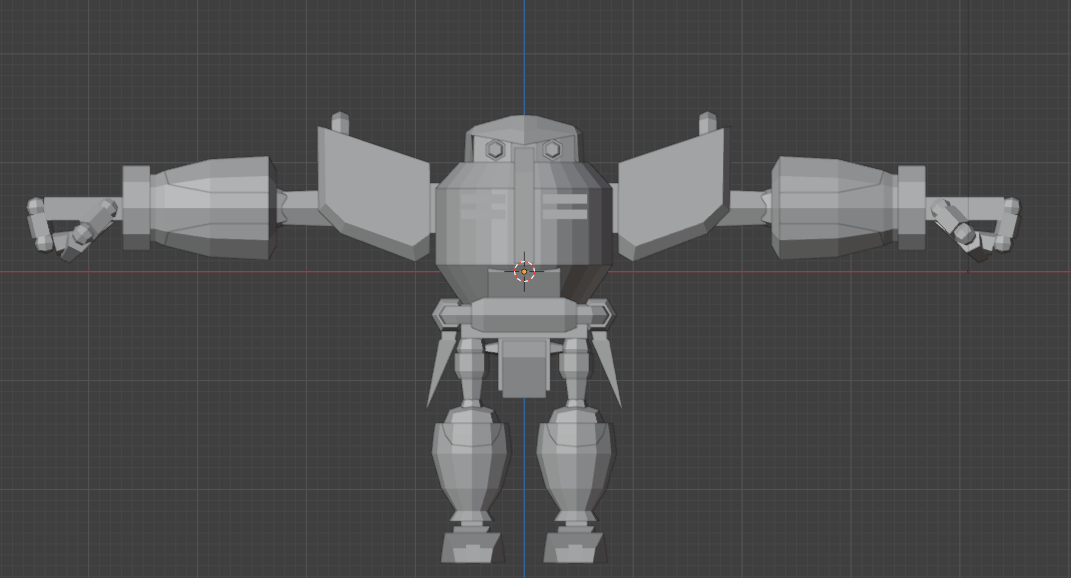Select the robot's foot on the right
The image size is (1071, 578).
point(574,547)
